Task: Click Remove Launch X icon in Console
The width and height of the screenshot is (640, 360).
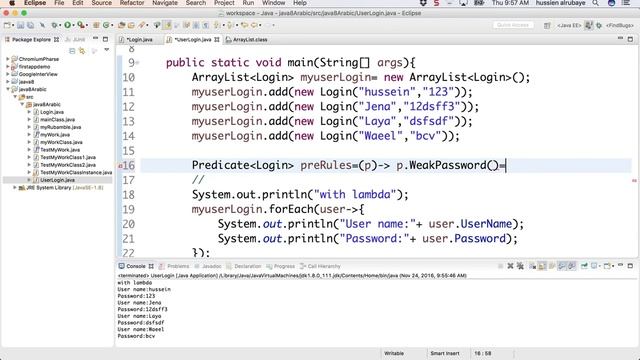Action: click(510, 266)
